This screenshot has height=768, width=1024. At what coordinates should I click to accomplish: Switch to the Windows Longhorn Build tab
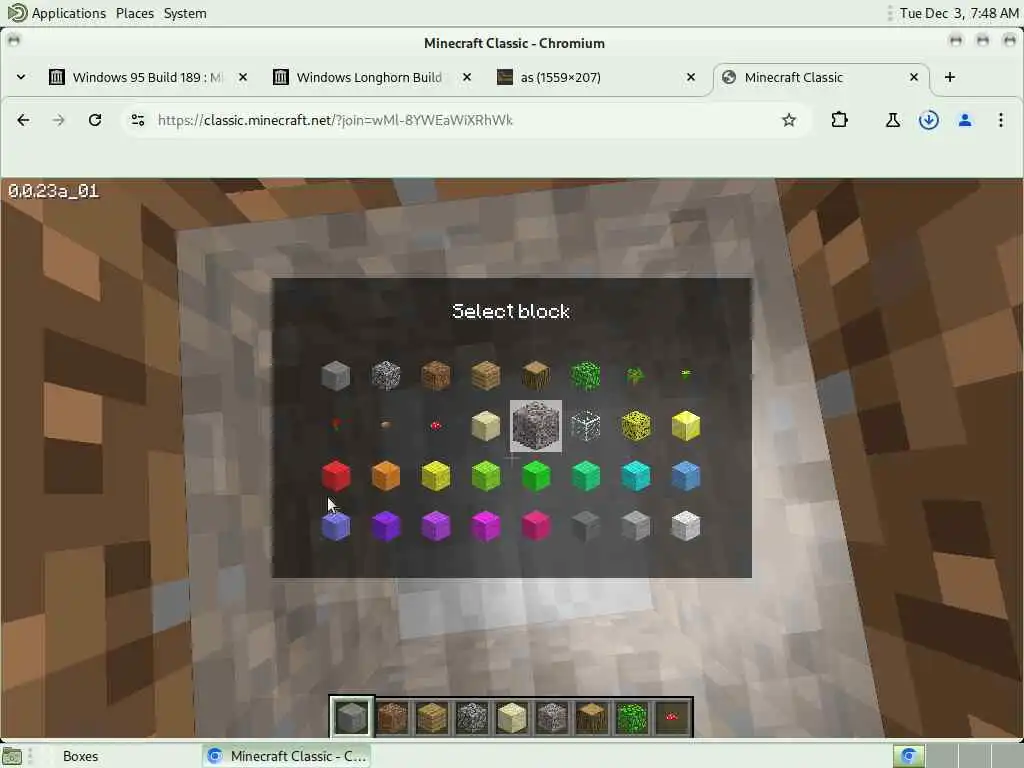tap(372, 77)
